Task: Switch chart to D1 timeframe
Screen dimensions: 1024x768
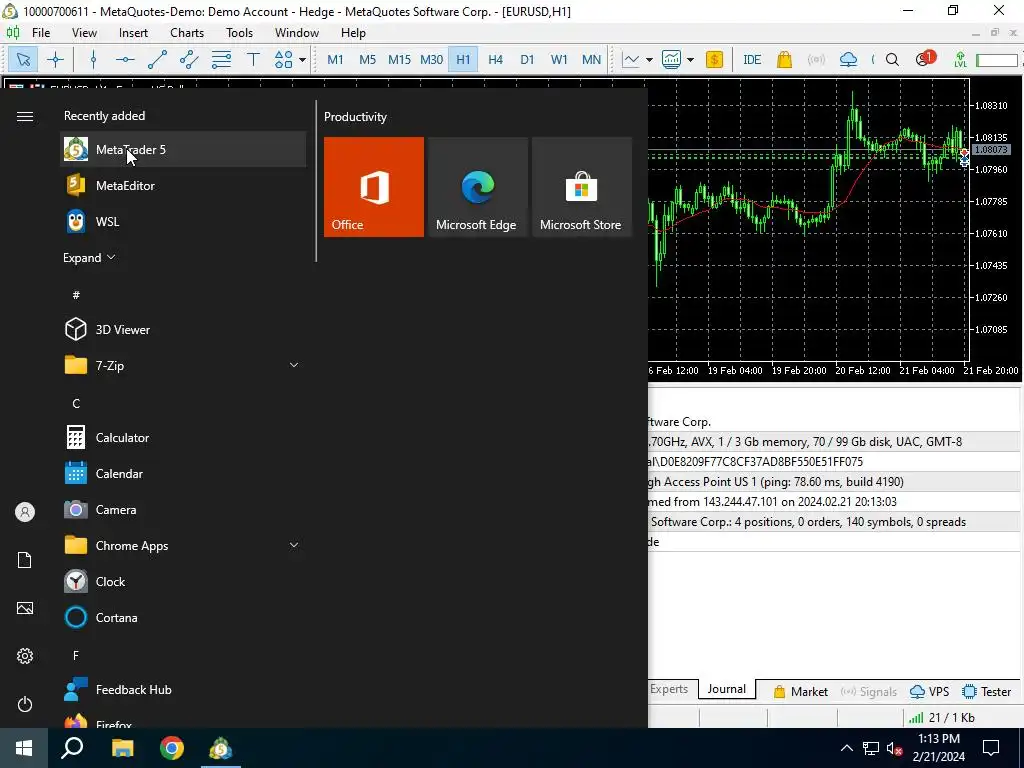Action: (527, 59)
